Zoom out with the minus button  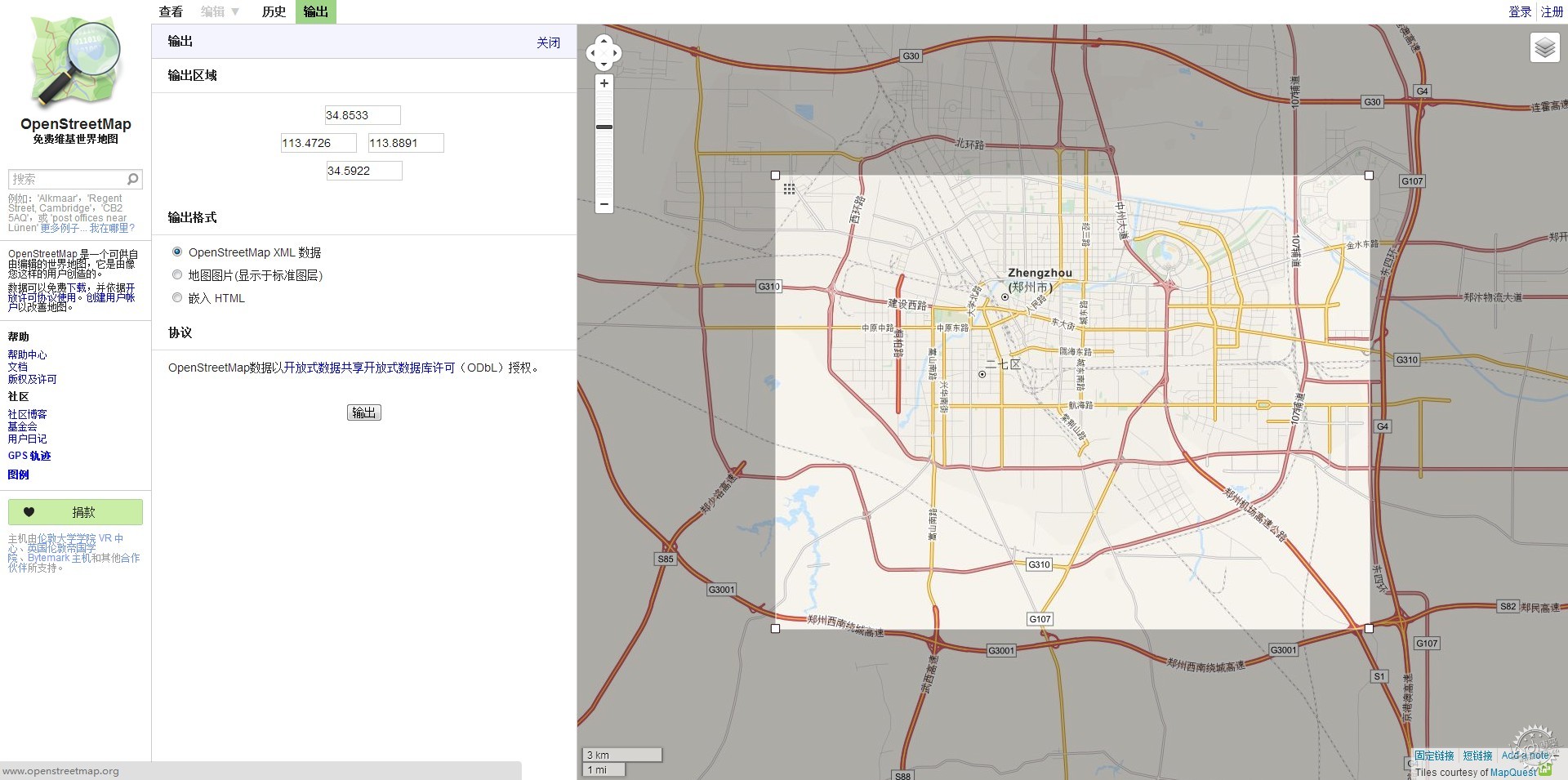pos(604,204)
